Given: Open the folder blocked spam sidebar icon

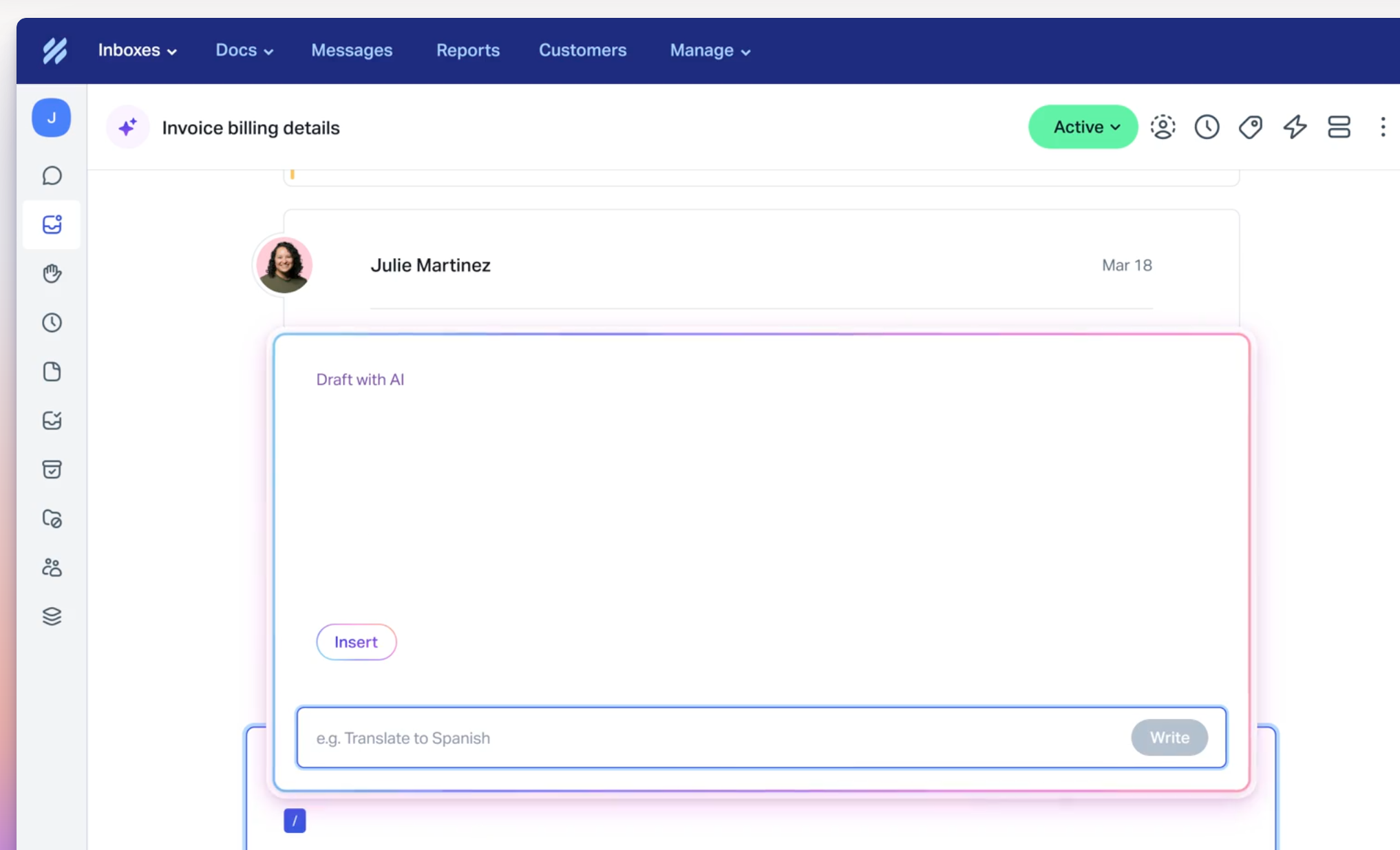Looking at the screenshot, I should point(52,518).
